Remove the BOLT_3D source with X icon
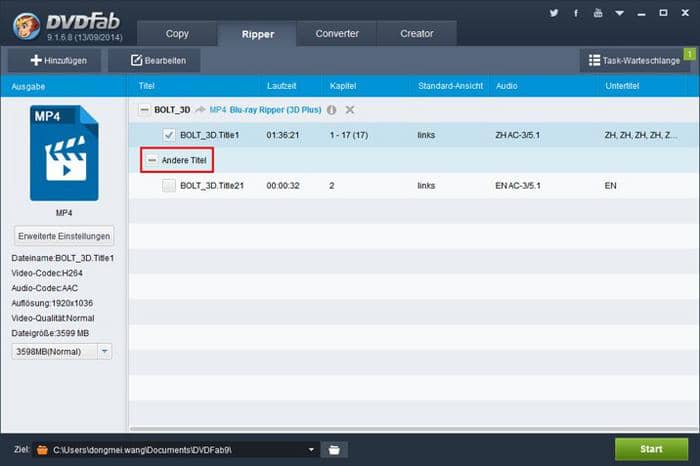This screenshot has height=466, width=700. pos(350,110)
